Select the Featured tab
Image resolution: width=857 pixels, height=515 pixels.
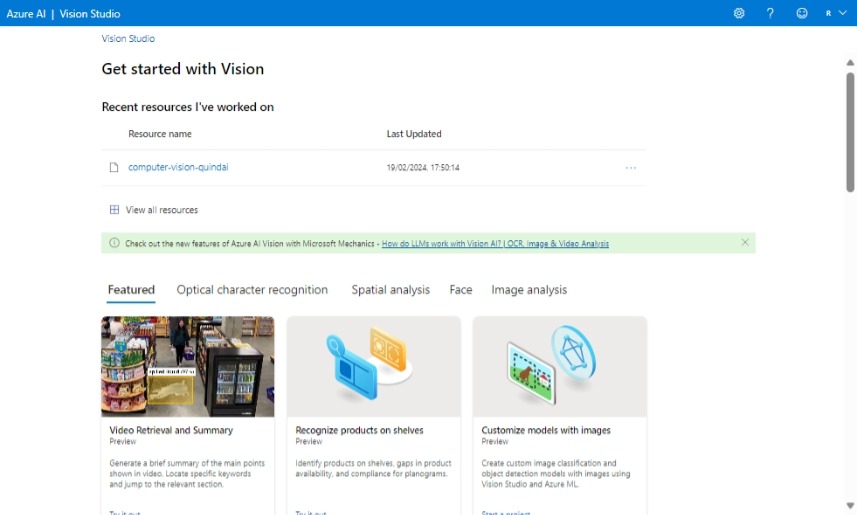(131, 290)
